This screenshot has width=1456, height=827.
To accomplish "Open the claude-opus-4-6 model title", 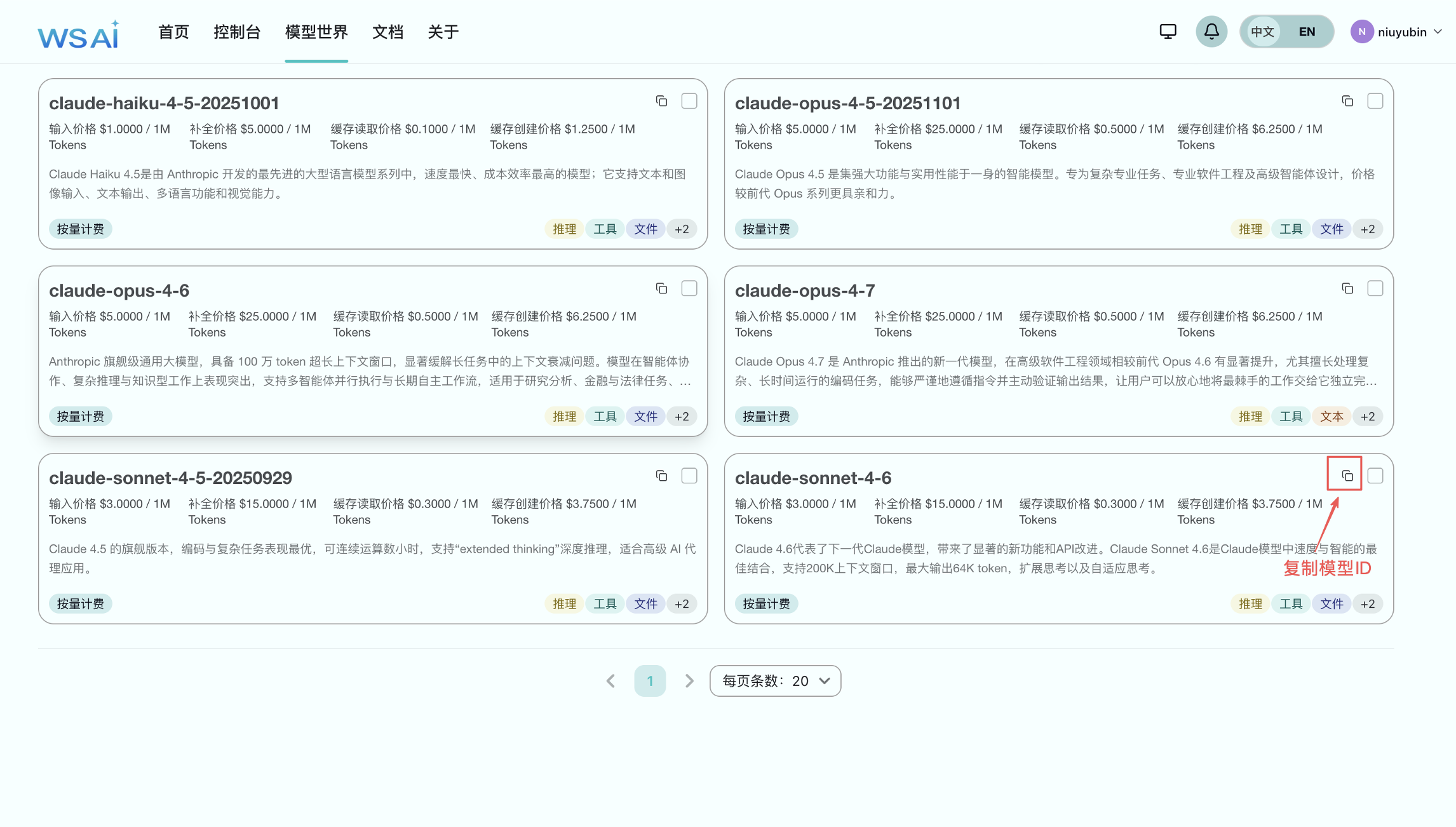I will point(119,290).
